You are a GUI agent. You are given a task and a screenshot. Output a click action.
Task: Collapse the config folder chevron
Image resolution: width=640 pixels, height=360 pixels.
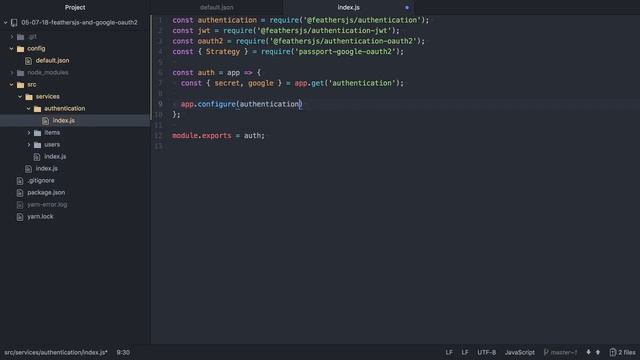click(12, 49)
